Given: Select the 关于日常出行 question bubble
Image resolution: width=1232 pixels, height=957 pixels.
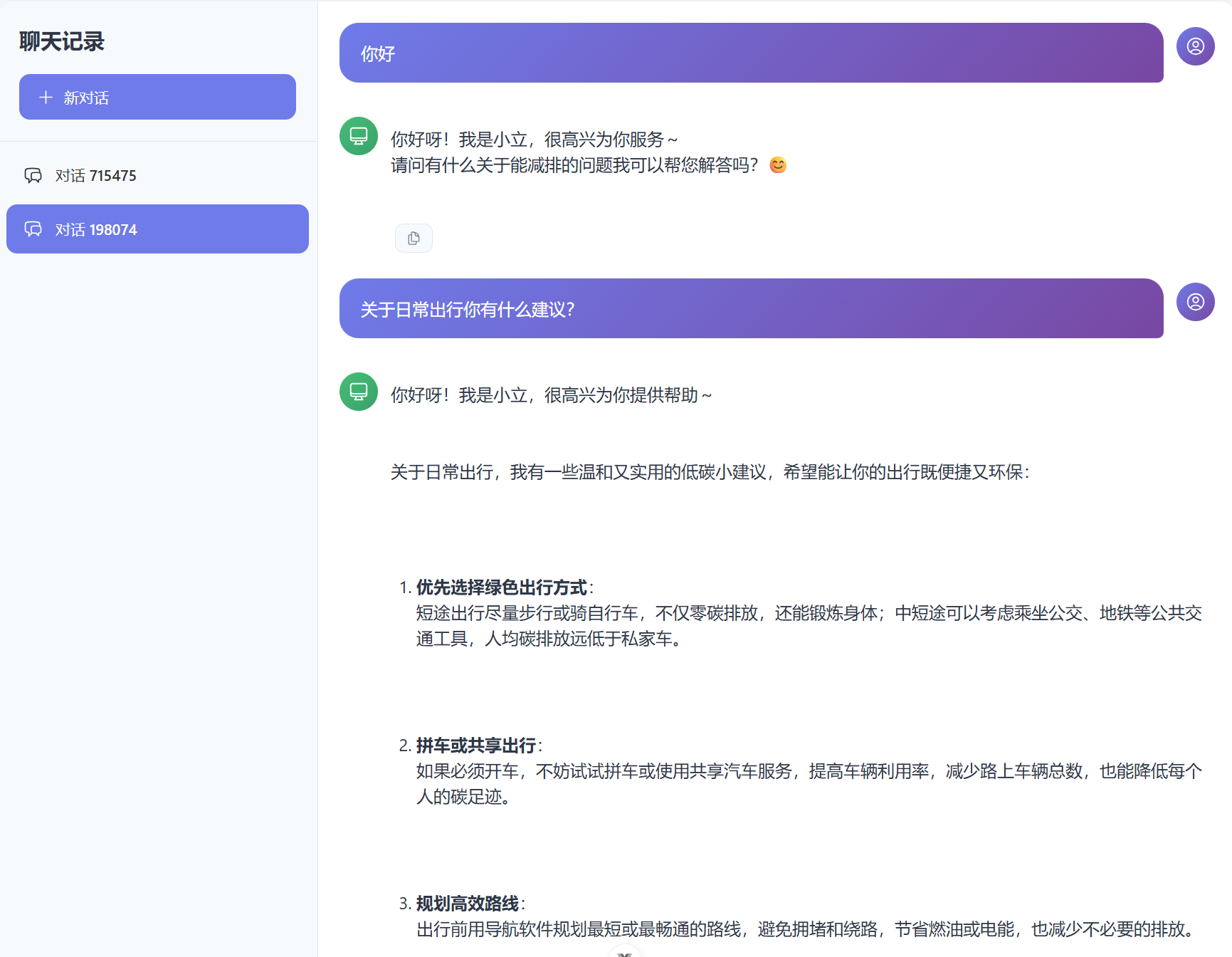Looking at the screenshot, I should pyautogui.click(x=751, y=309).
